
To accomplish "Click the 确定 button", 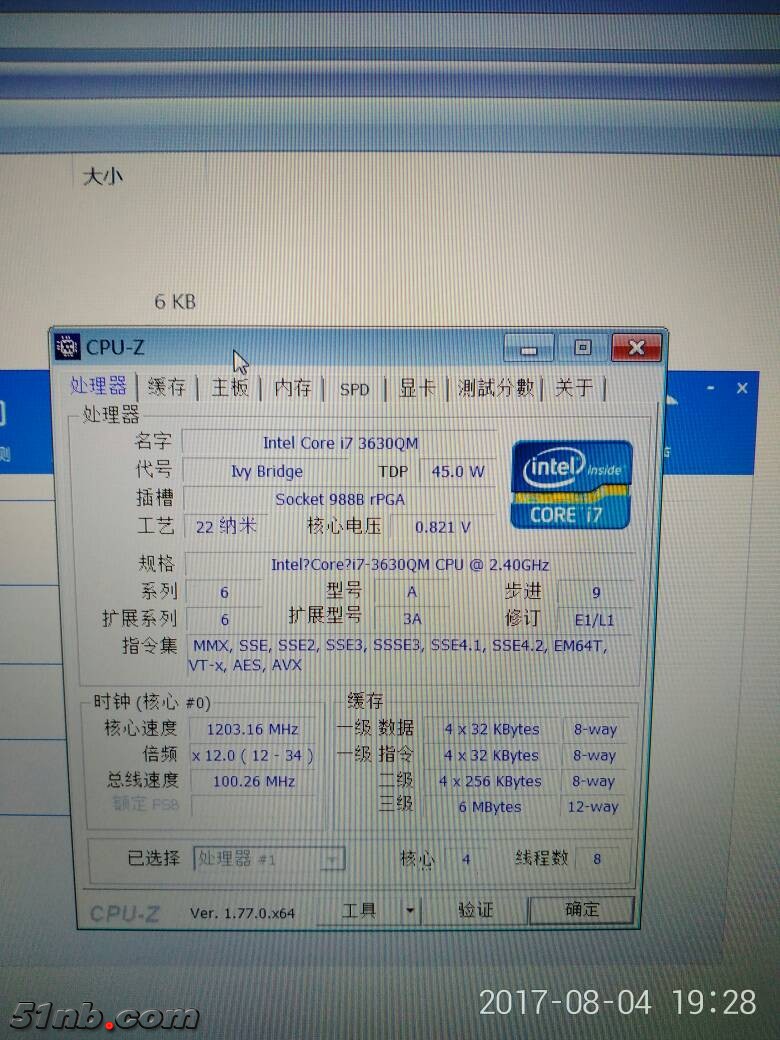I will [x=582, y=909].
